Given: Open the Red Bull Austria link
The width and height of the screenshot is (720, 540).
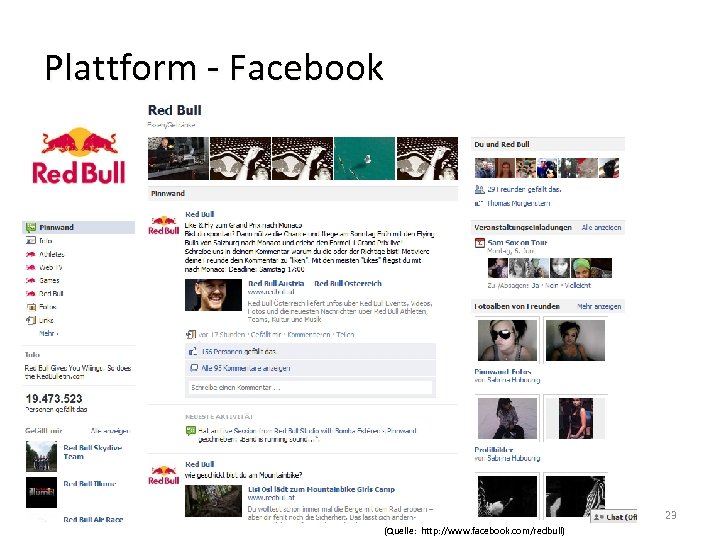Looking at the screenshot, I should (276, 283).
